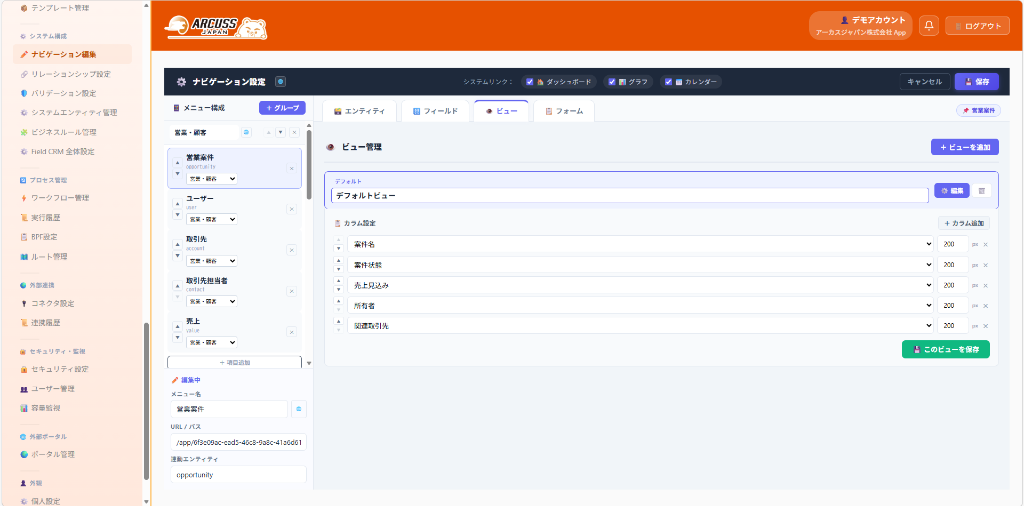Open group dropdown for 営業案件 item
The width and height of the screenshot is (1024, 506).
pyautogui.click(x=212, y=178)
